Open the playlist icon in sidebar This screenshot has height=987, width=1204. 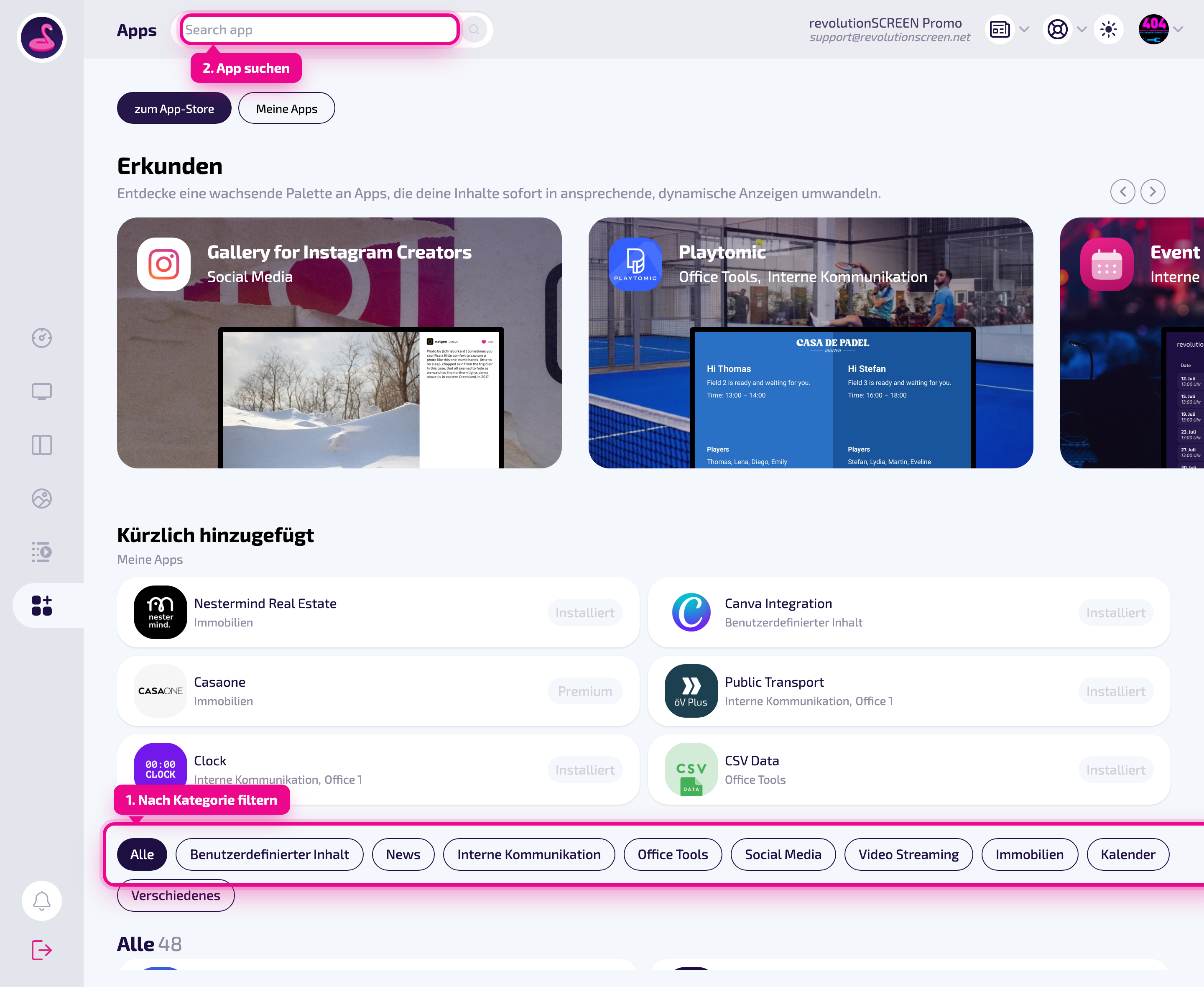(x=41, y=552)
